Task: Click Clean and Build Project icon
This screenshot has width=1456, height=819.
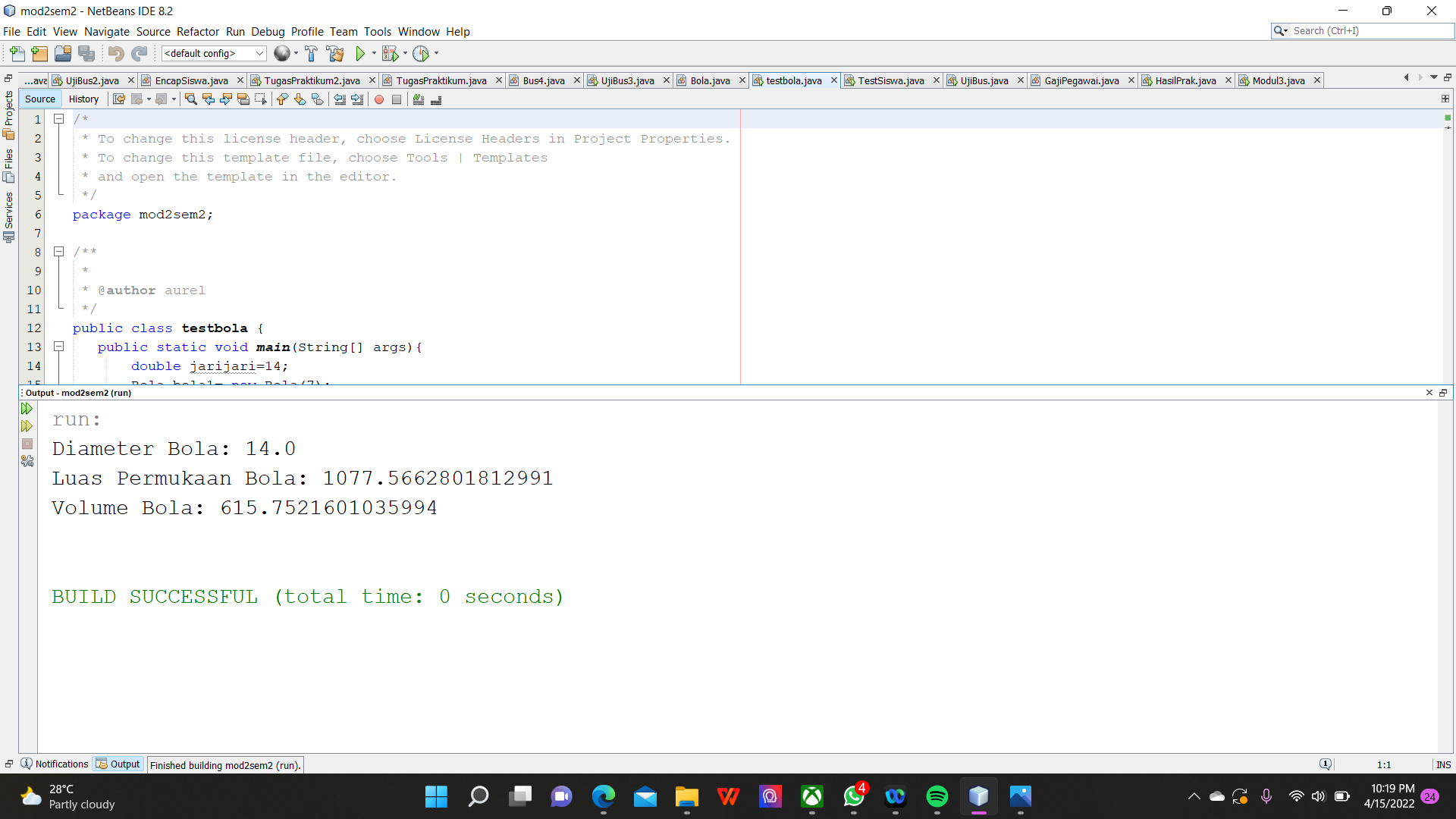Action: point(335,53)
